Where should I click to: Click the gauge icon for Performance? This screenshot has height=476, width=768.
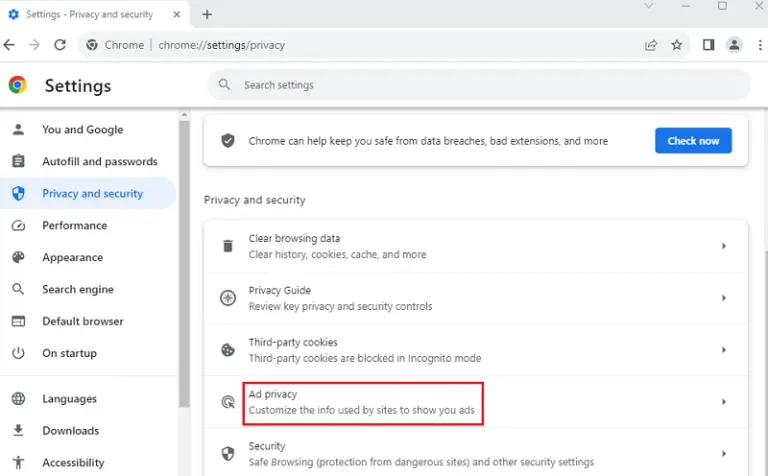pyautogui.click(x=18, y=225)
